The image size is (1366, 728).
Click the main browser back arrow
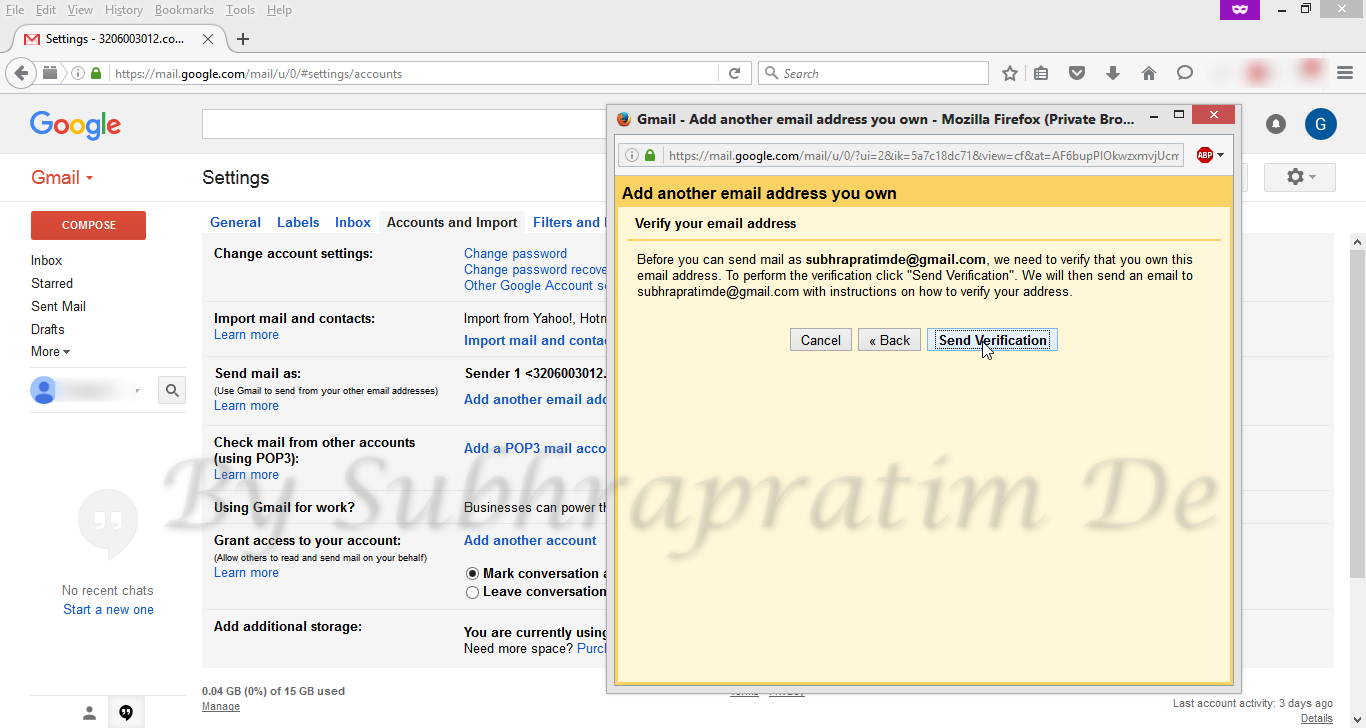coord(22,73)
